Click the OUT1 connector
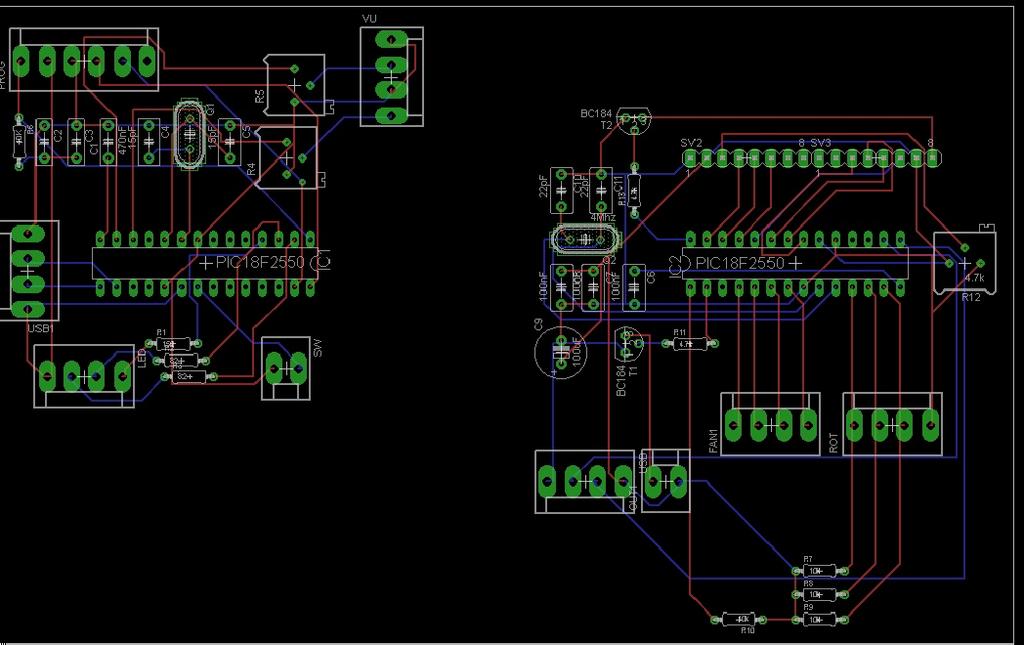Viewport: 1024px width, 645px height. pyautogui.click(x=584, y=482)
